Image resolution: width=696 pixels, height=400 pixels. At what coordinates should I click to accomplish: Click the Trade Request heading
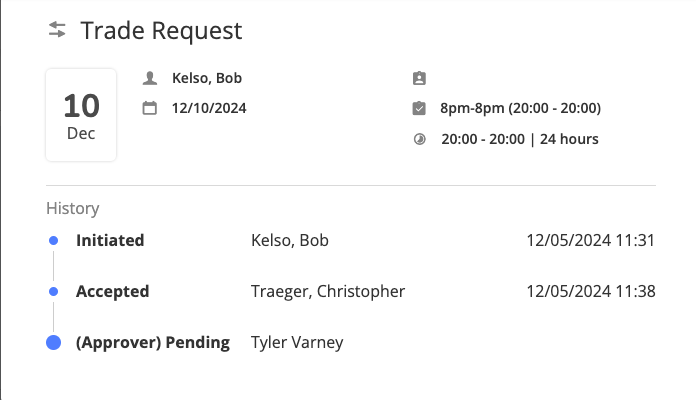click(161, 31)
